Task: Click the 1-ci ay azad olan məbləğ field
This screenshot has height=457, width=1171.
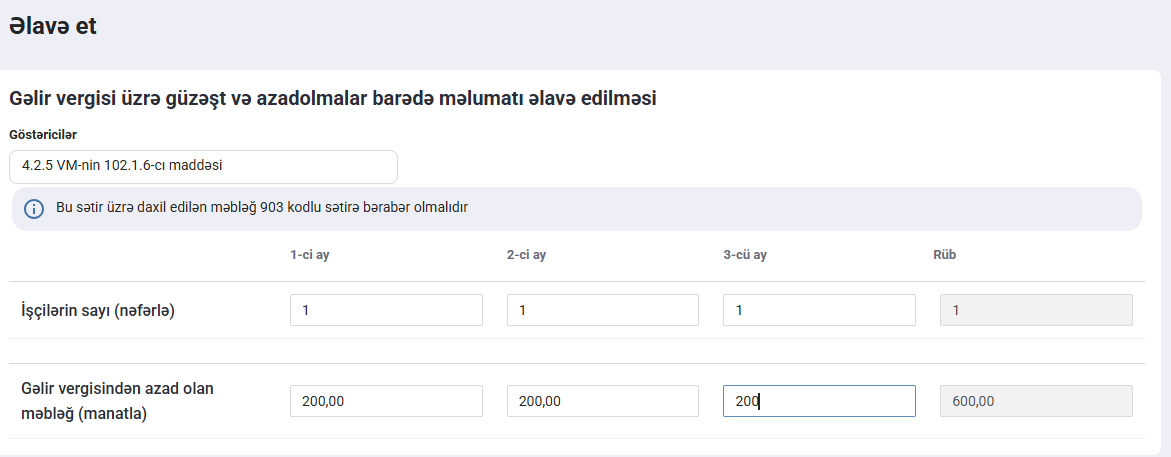Action: (386, 401)
